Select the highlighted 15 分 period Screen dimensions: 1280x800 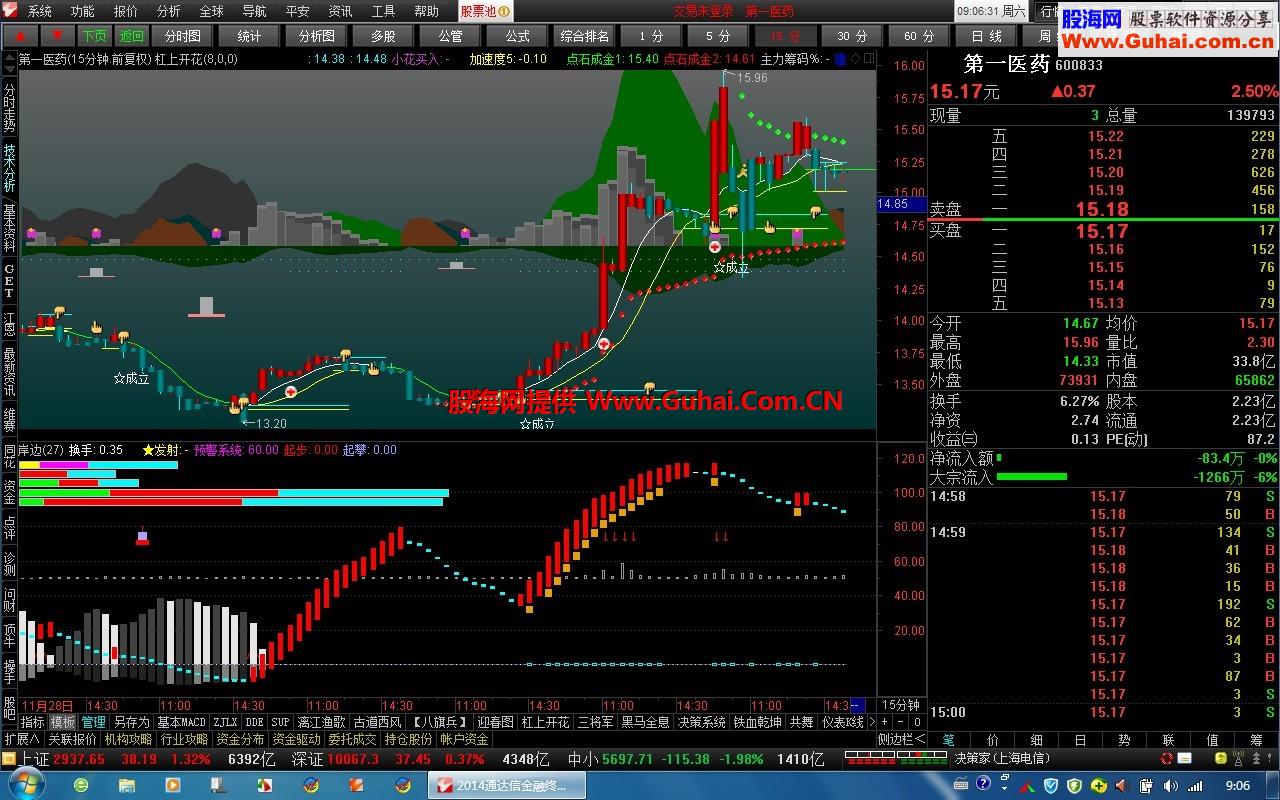coord(784,35)
